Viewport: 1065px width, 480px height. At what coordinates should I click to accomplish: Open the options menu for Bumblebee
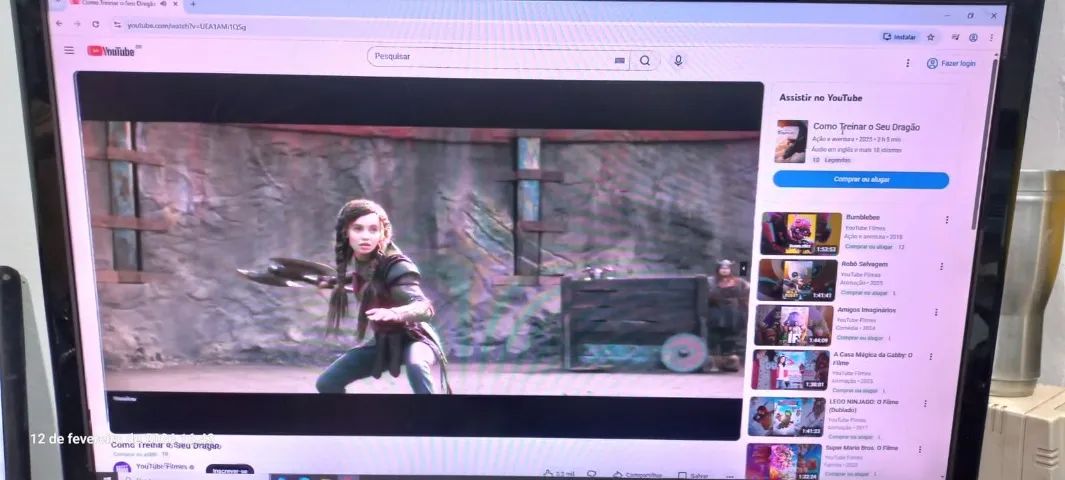pyautogui.click(x=947, y=220)
